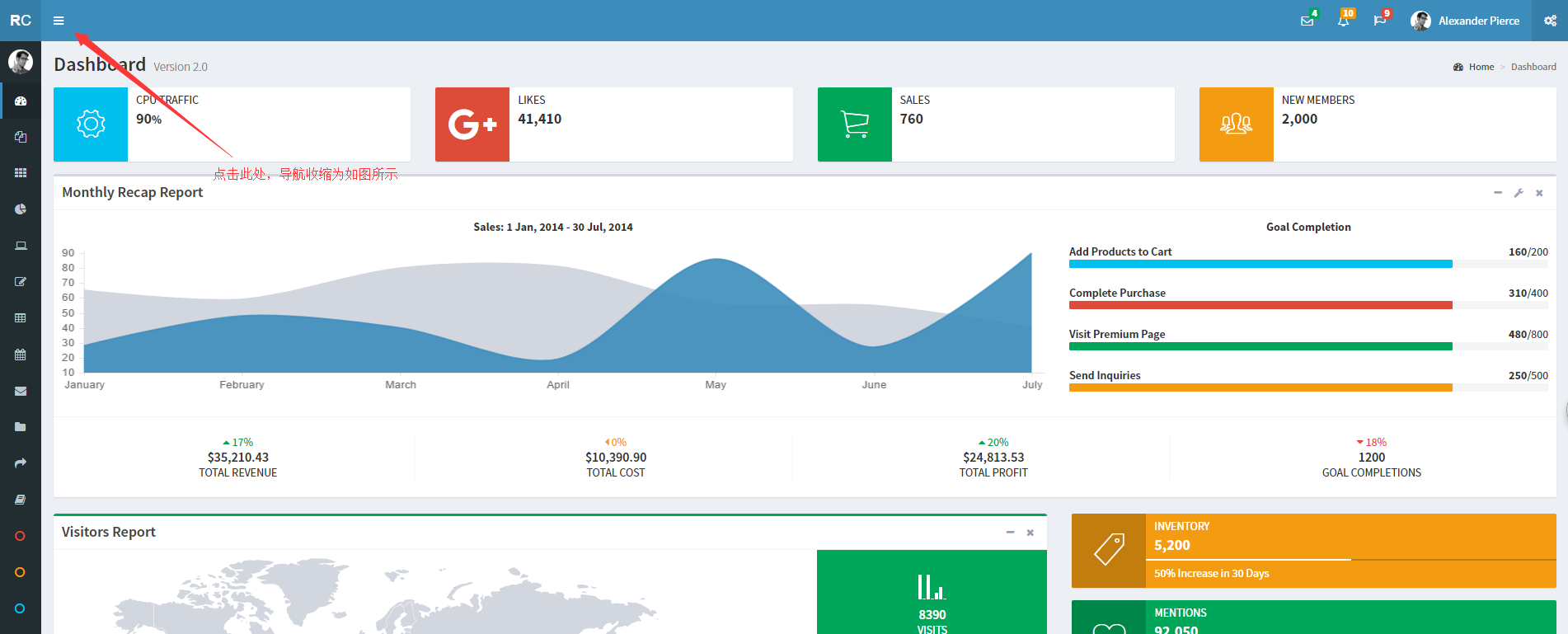Screen dimensions: 1568x634
Task: Click the 760 sales count
Action: [x=912, y=119]
